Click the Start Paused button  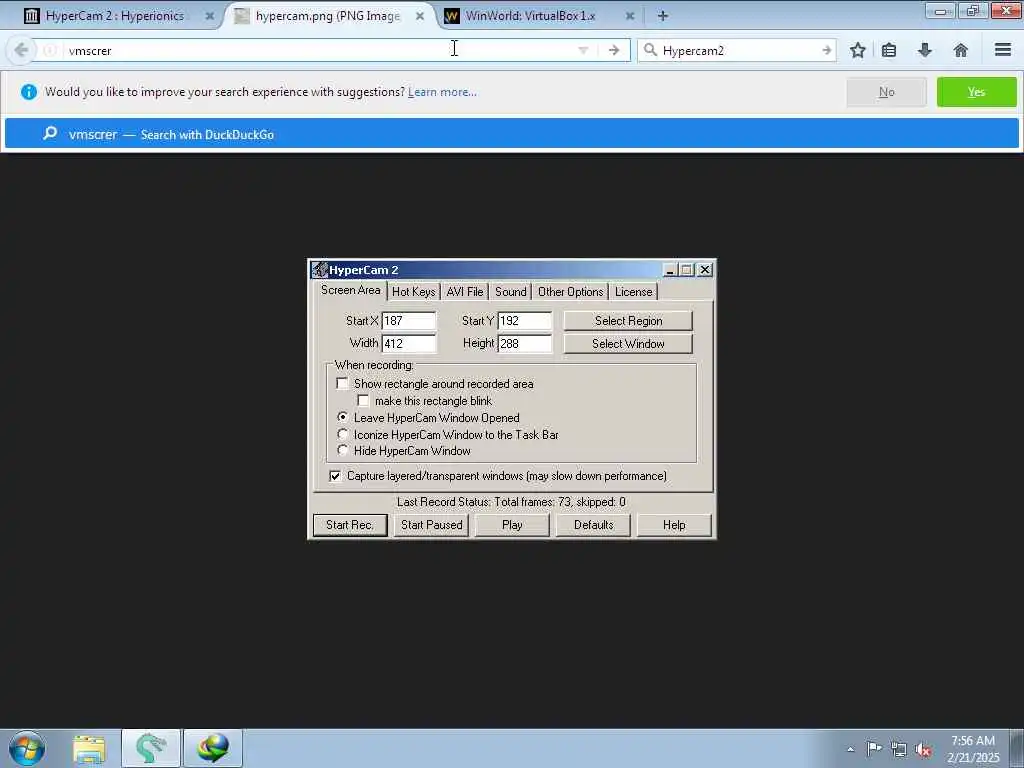tap(431, 525)
